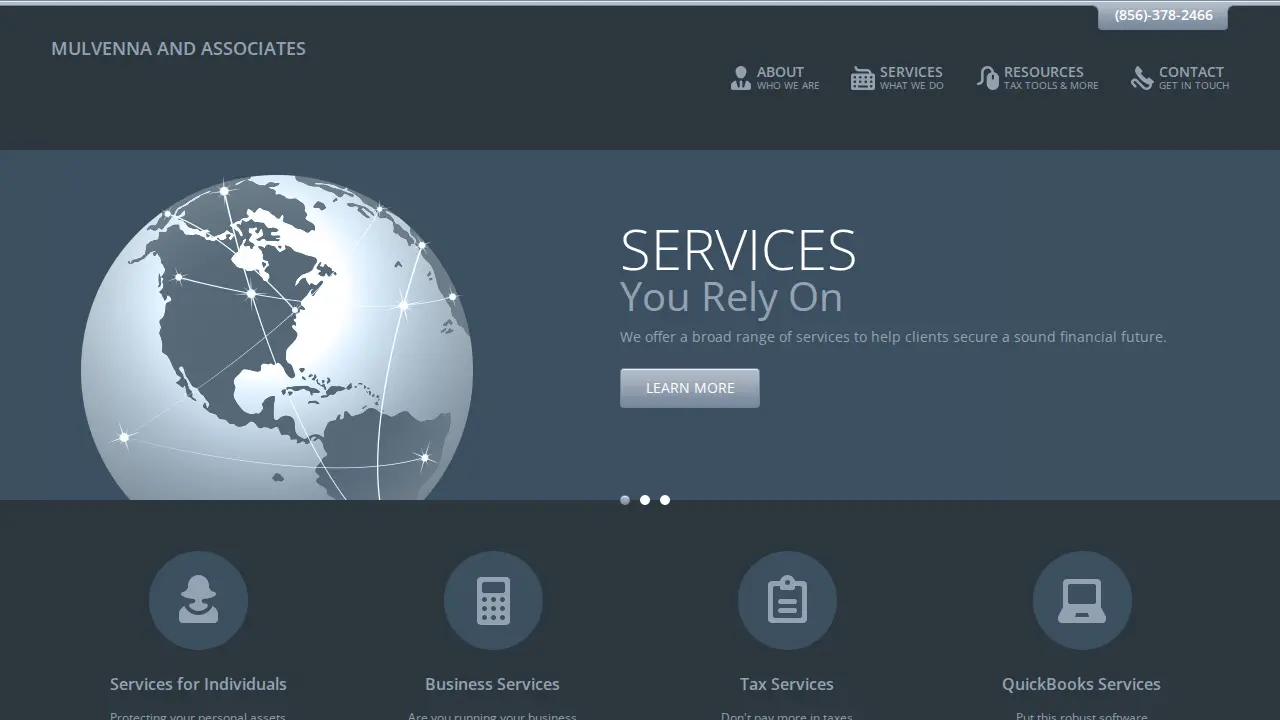Click the globe slider image
This screenshot has width=1280, height=720.
click(x=277, y=337)
